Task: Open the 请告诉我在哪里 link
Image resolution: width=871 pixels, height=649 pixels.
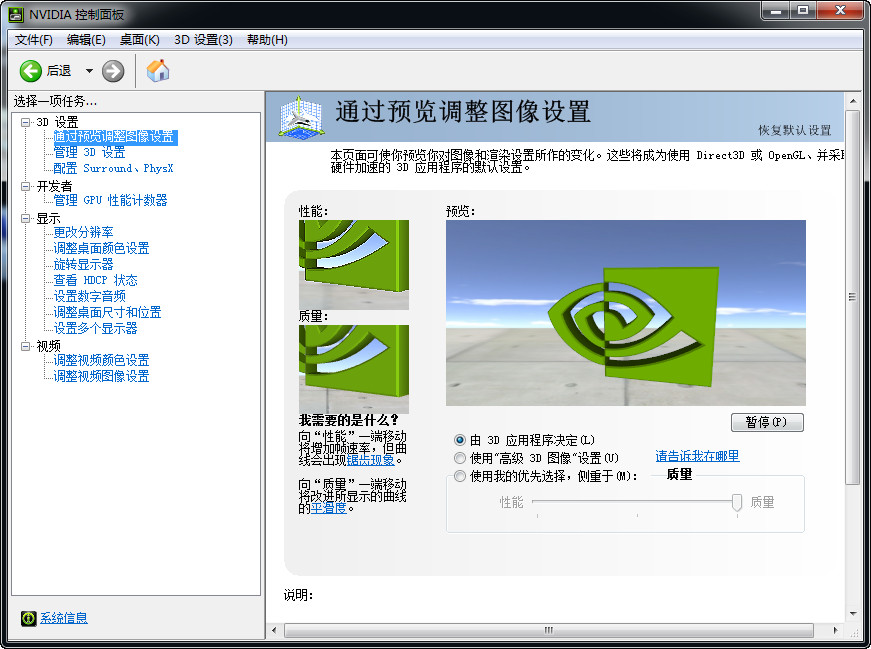Action: coord(697,456)
